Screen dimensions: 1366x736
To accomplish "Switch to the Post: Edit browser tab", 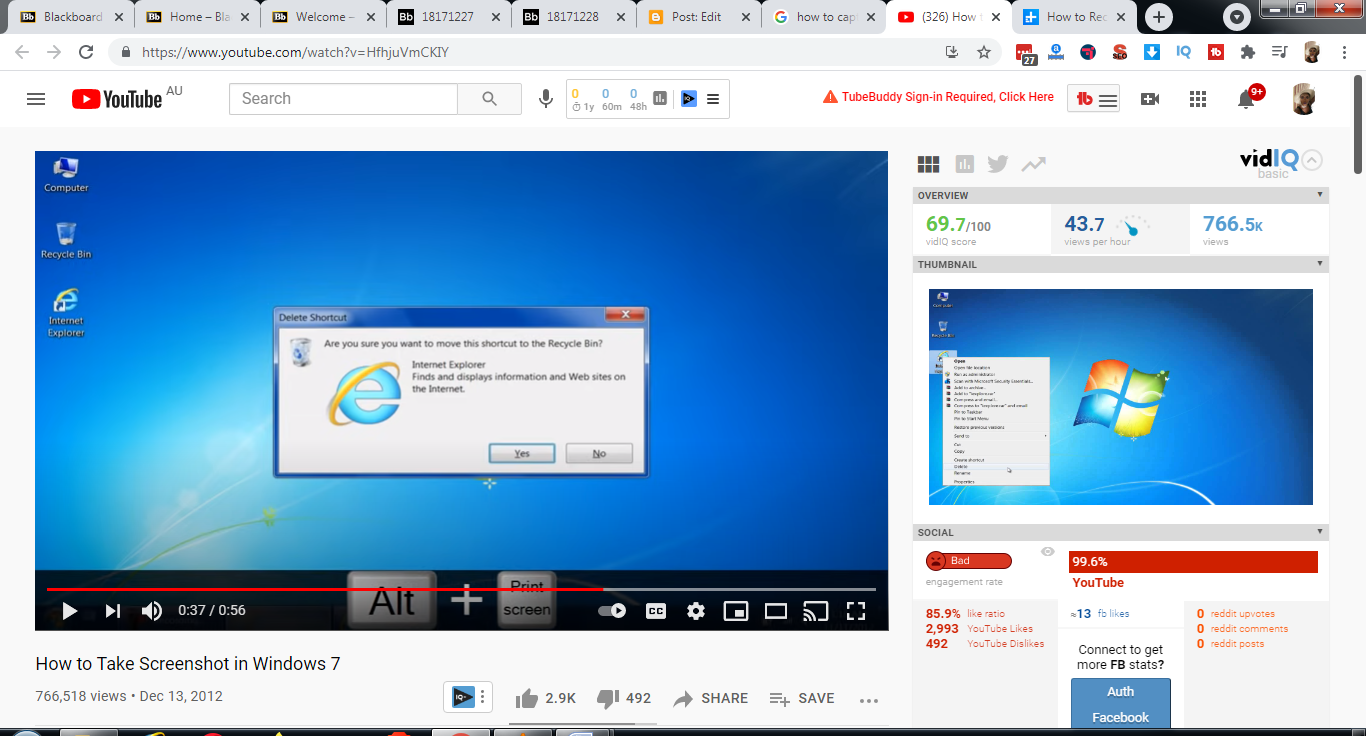I will (x=698, y=17).
